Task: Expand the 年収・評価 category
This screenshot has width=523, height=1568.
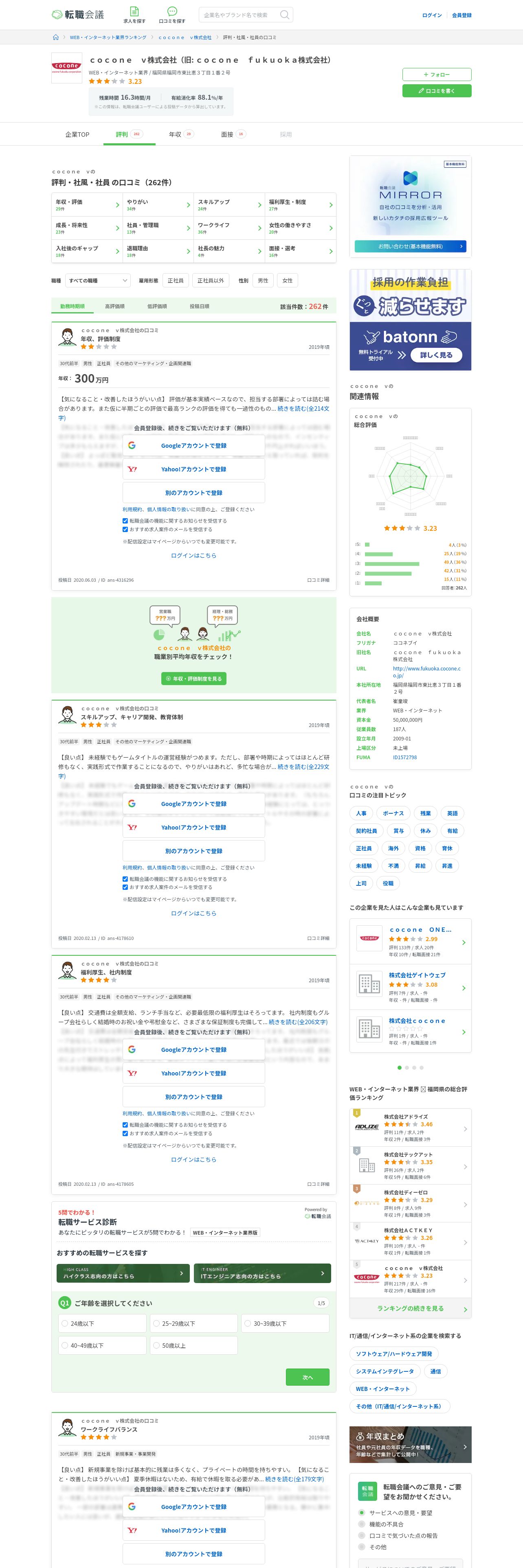Action: (87, 205)
